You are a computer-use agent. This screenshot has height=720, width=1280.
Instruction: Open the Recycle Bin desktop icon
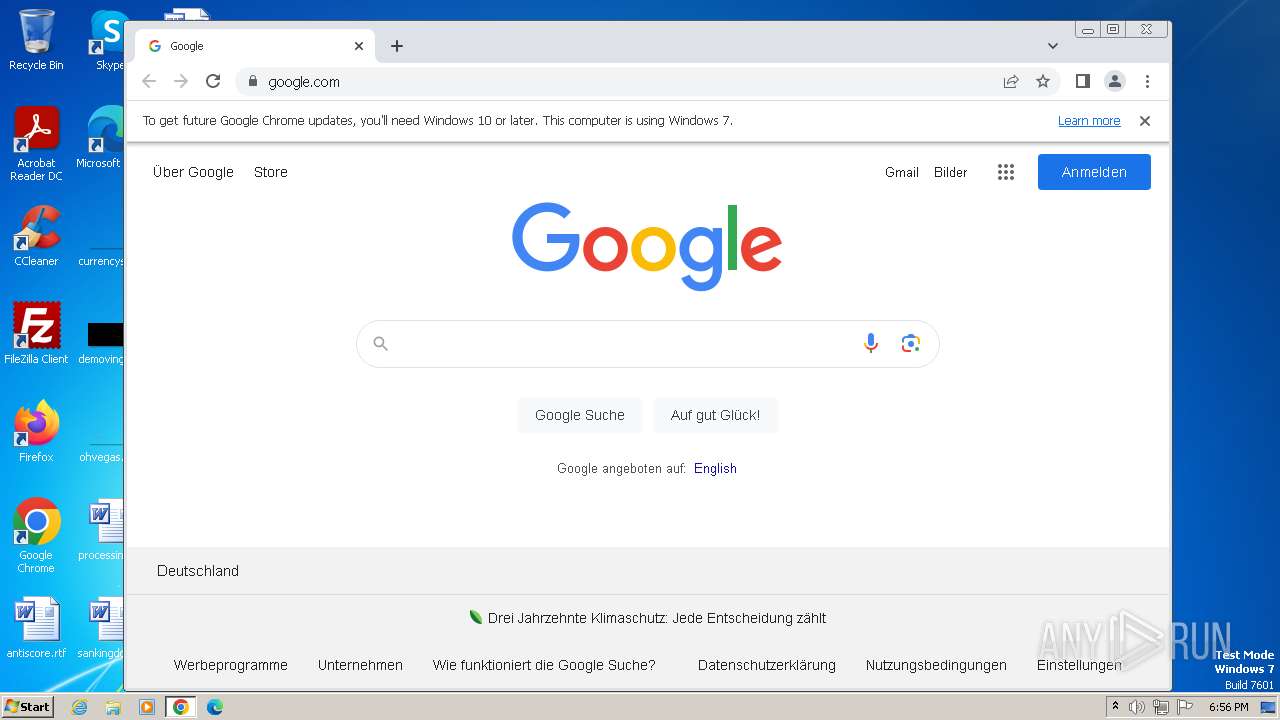pos(36,40)
